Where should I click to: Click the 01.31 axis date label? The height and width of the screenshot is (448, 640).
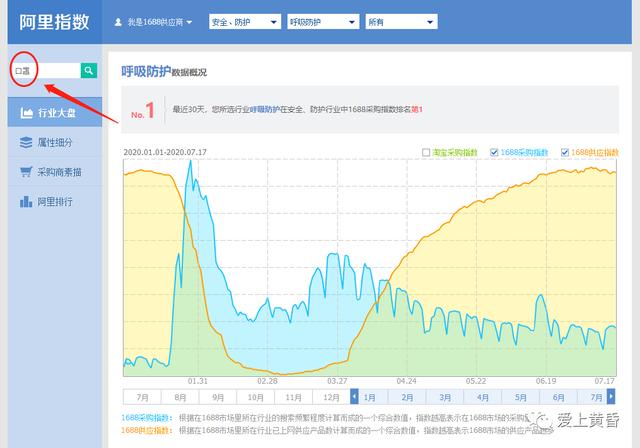click(x=198, y=381)
